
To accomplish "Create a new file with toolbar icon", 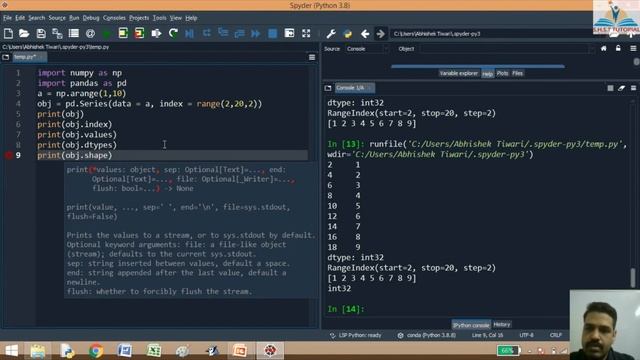I will (8, 33).
